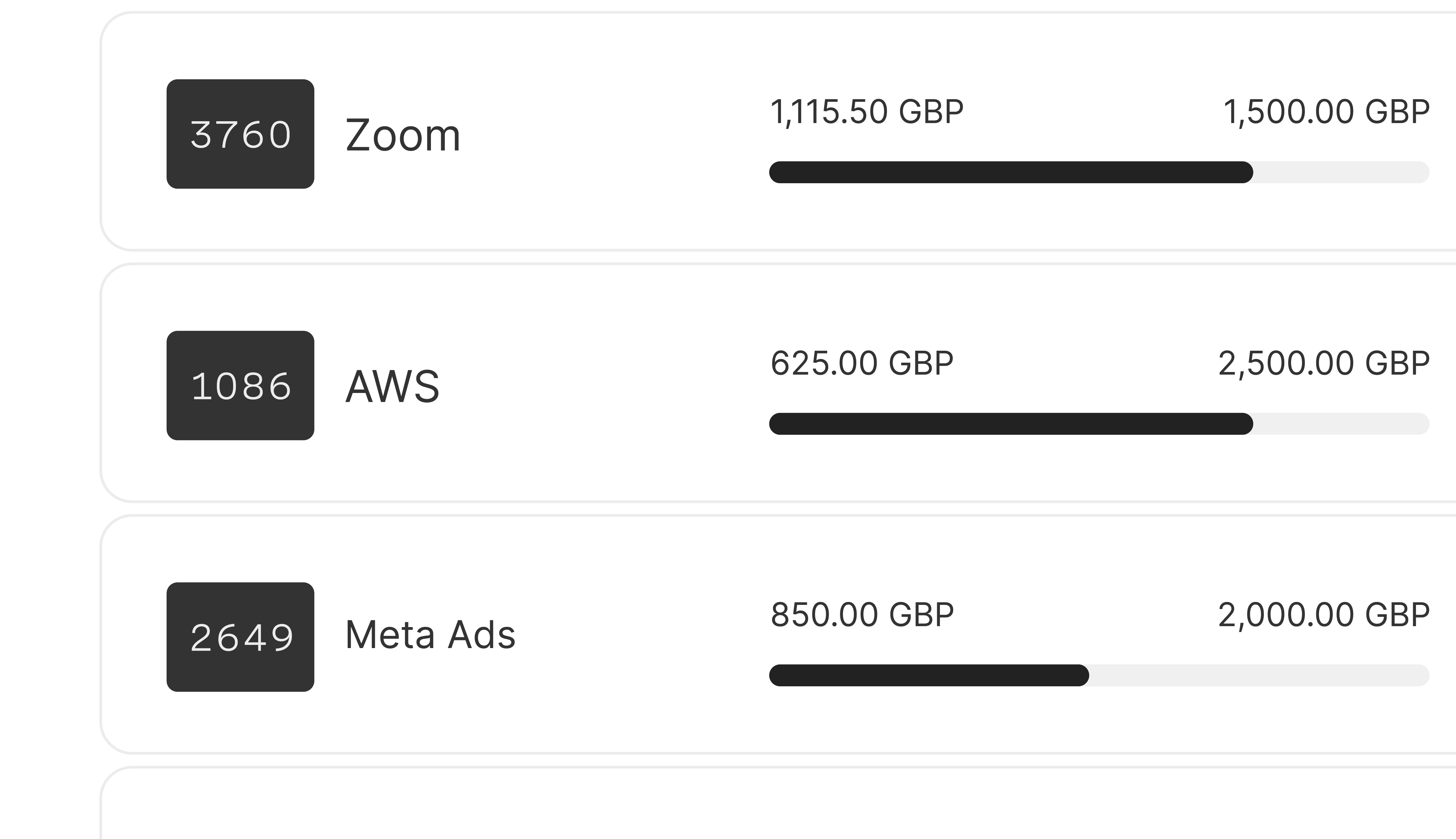Click the 1086 card number badge

pyautogui.click(x=240, y=386)
